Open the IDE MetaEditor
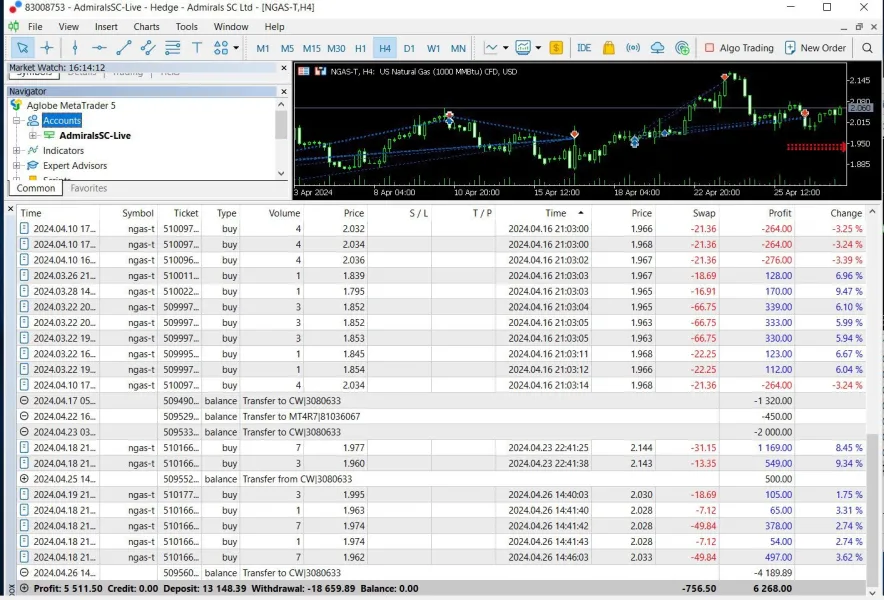The width and height of the screenshot is (884, 600). tap(584, 48)
